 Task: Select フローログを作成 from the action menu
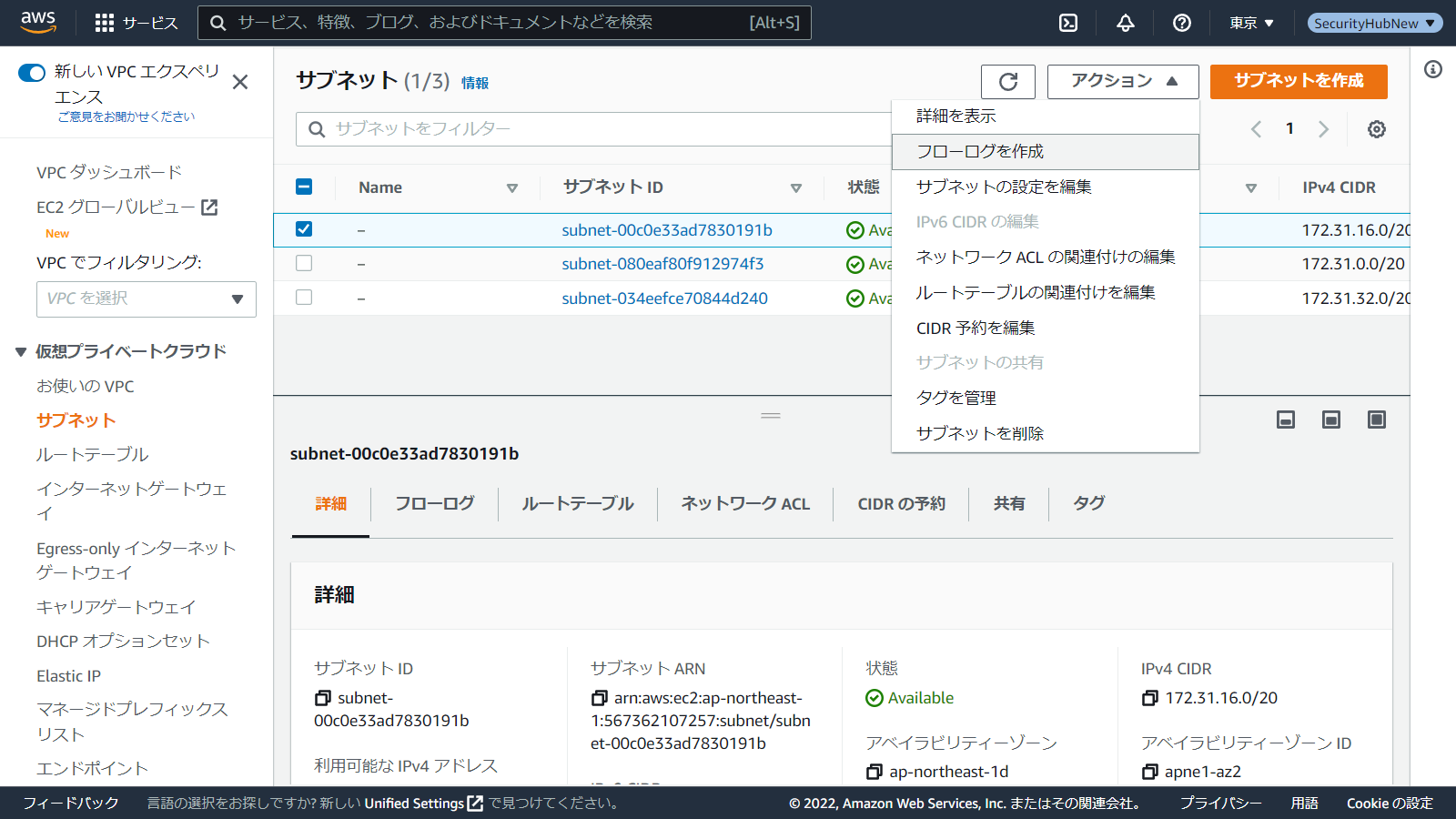tap(979, 151)
